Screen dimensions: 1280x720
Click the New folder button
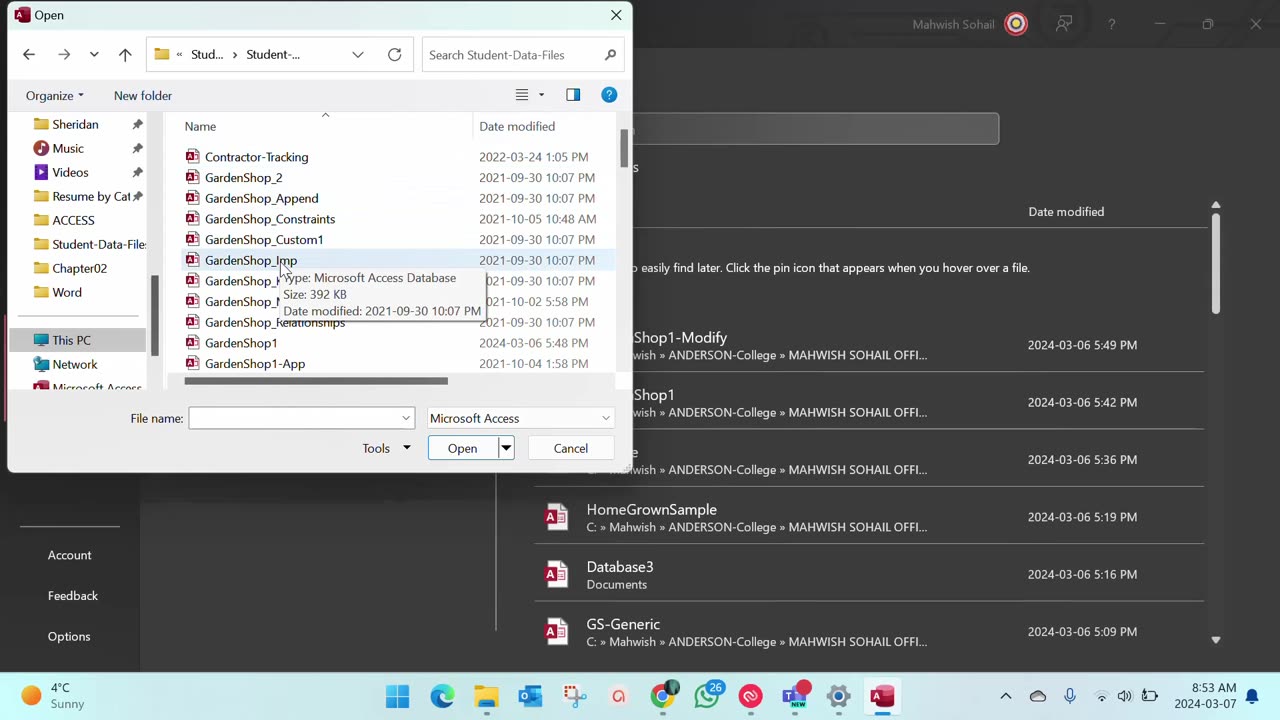point(143,96)
